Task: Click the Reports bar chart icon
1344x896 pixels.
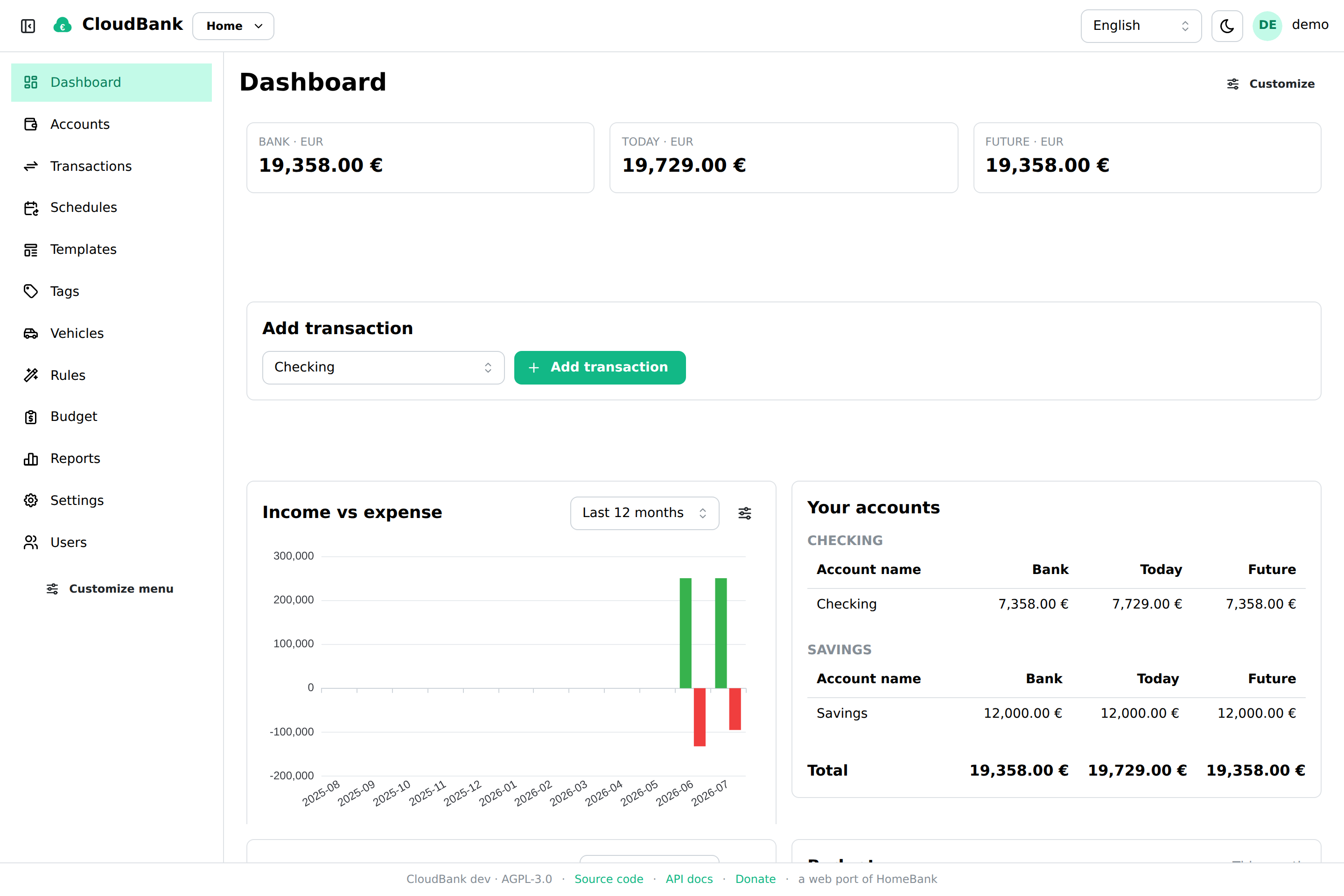Action: tap(31, 459)
